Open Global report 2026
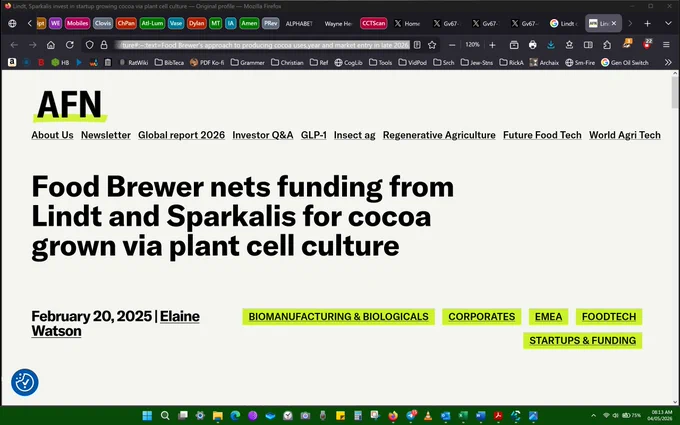The height and width of the screenshot is (425, 680). (181, 135)
